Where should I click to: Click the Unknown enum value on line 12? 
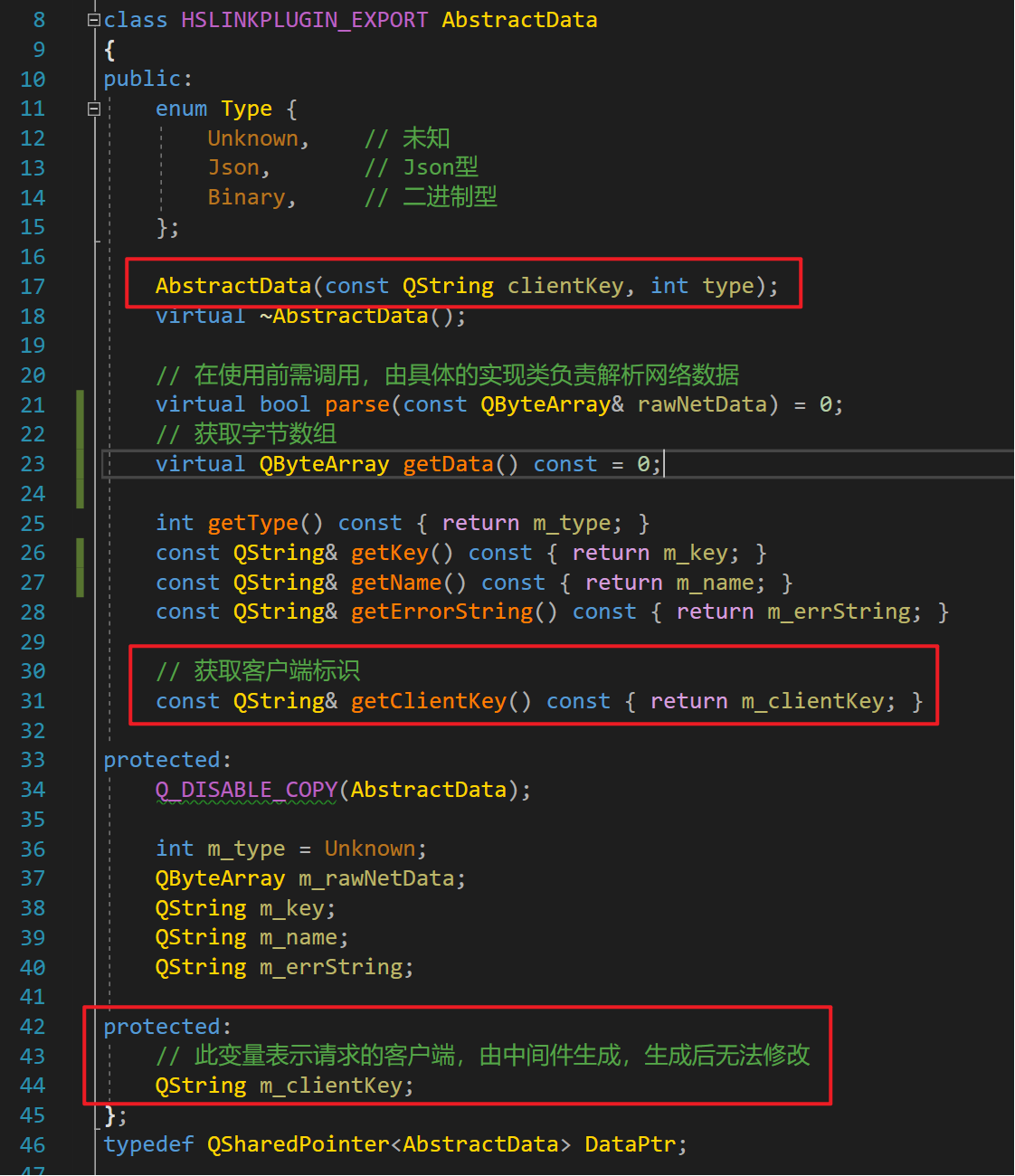tap(252, 138)
